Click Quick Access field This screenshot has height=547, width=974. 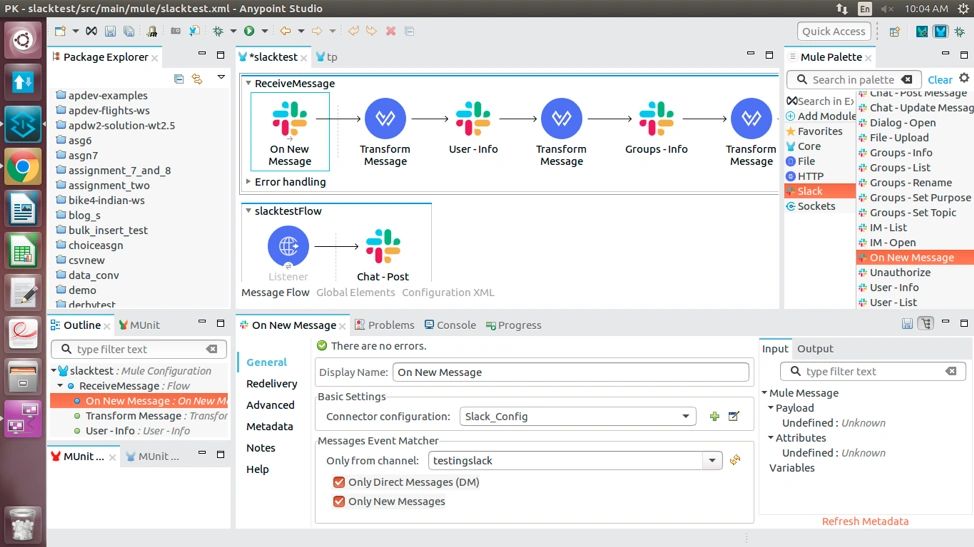834,31
